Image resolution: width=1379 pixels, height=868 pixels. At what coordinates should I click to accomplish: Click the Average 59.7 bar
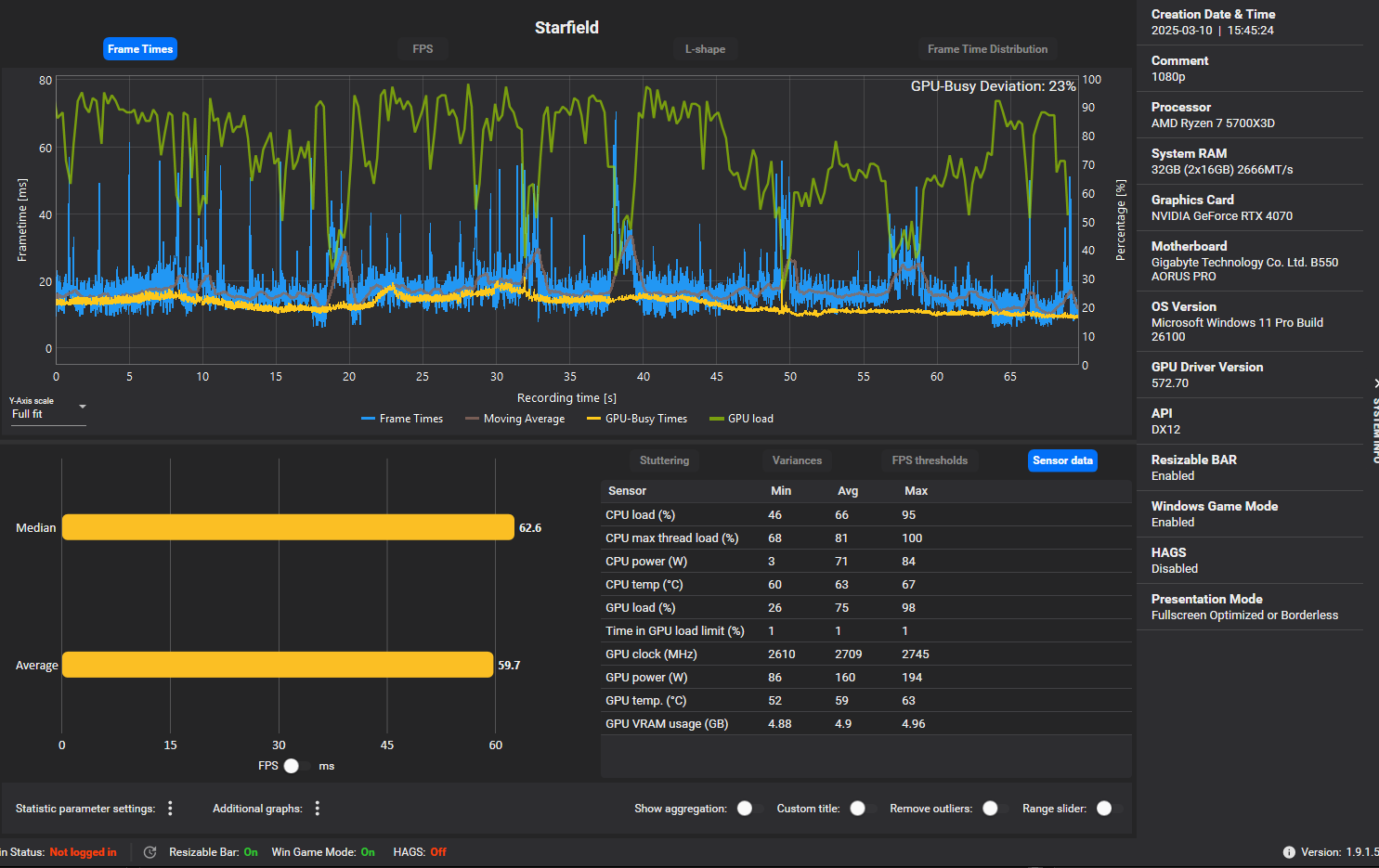tap(278, 665)
